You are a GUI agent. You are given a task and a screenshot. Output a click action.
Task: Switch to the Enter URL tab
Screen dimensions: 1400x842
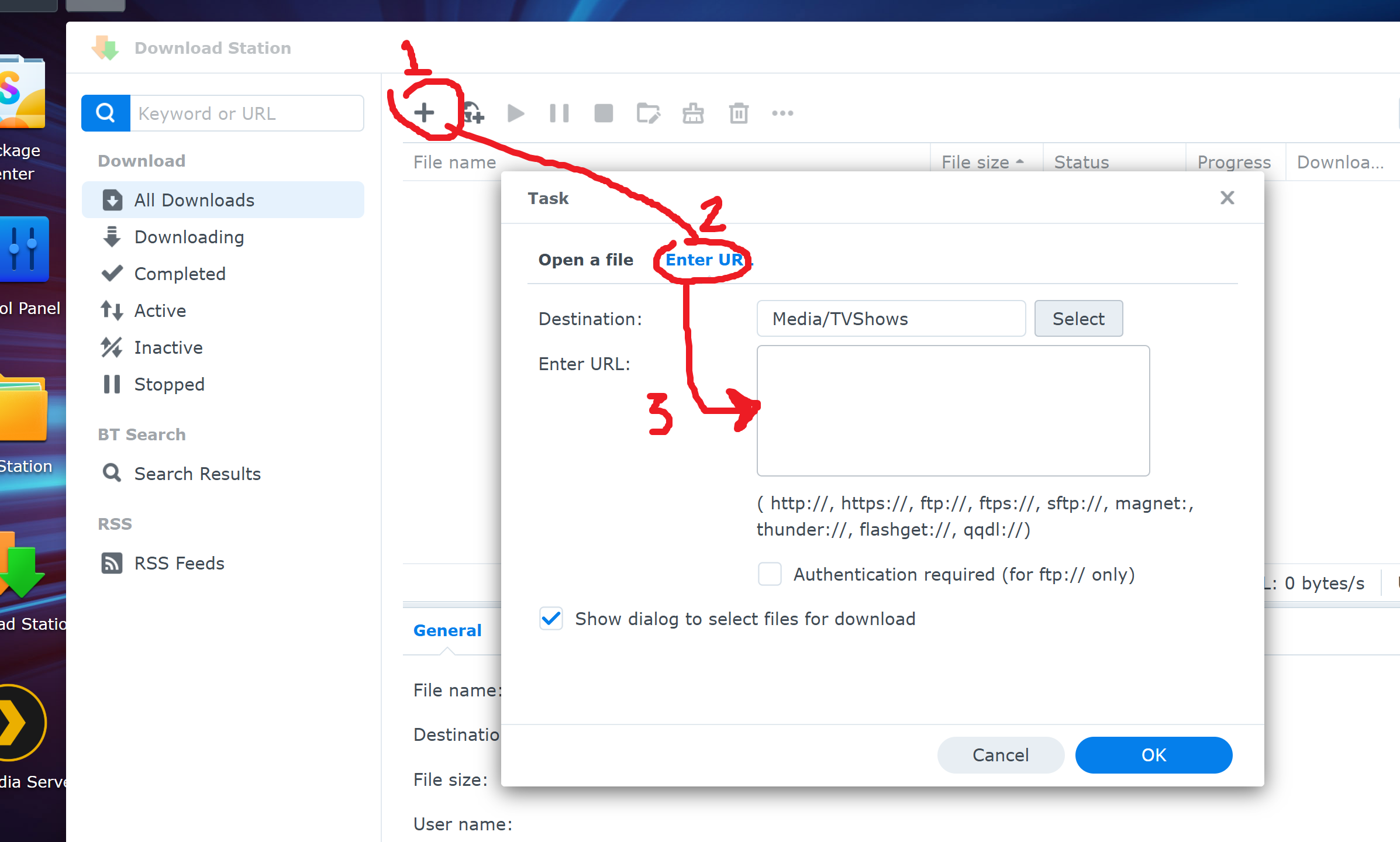(x=708, y=260)
